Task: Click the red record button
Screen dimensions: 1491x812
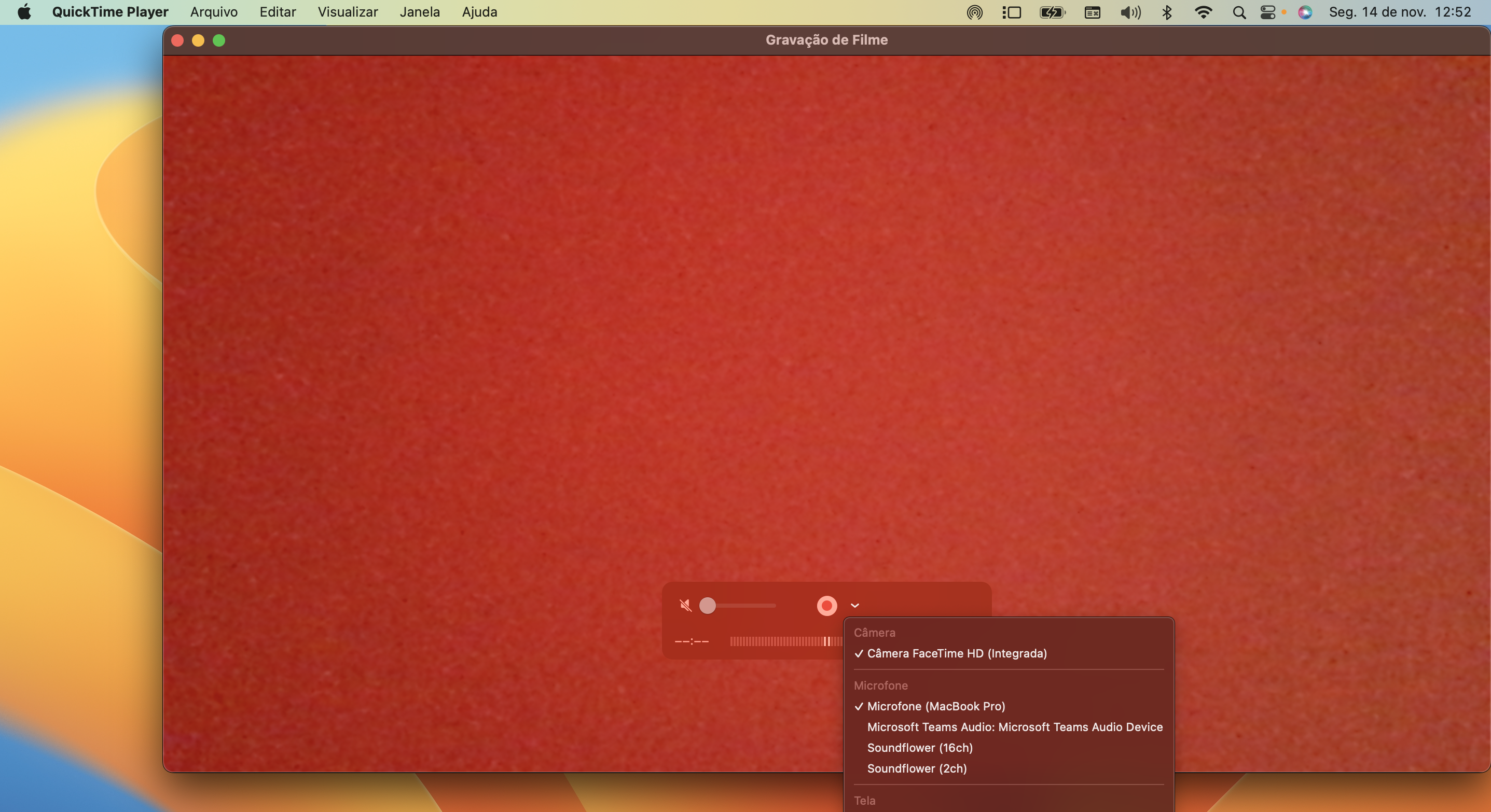Action: (x=826, y=606)
